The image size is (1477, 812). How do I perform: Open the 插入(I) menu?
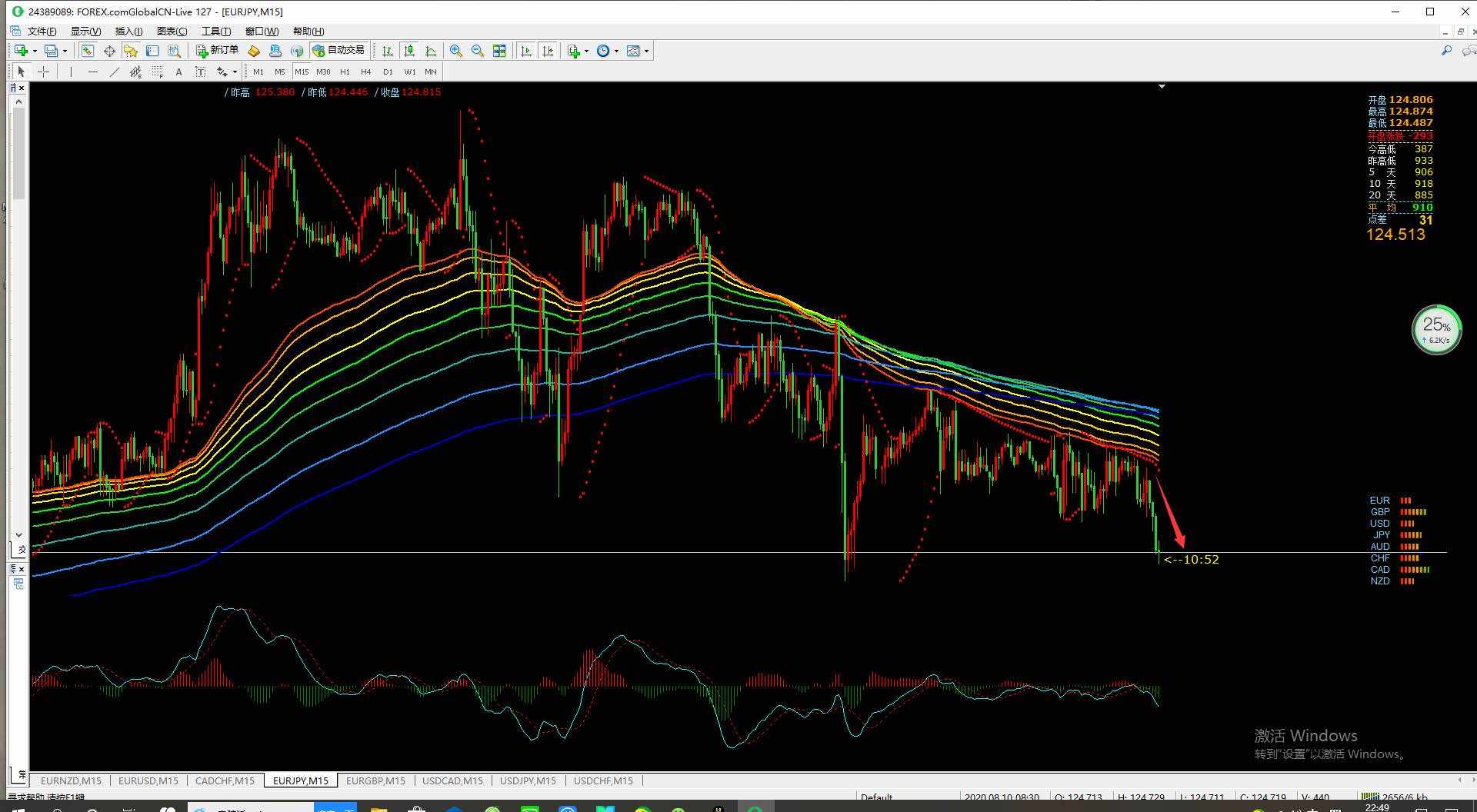[x=128, y=32]
